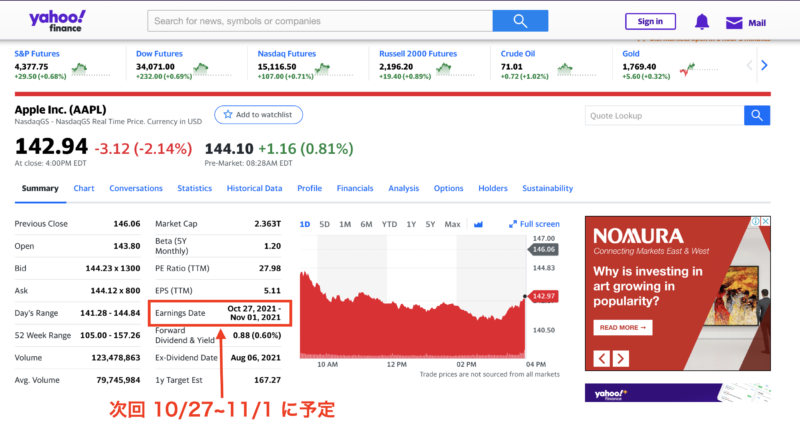Open the Options tab
800x421 pixels.
(x=448, y=188)
